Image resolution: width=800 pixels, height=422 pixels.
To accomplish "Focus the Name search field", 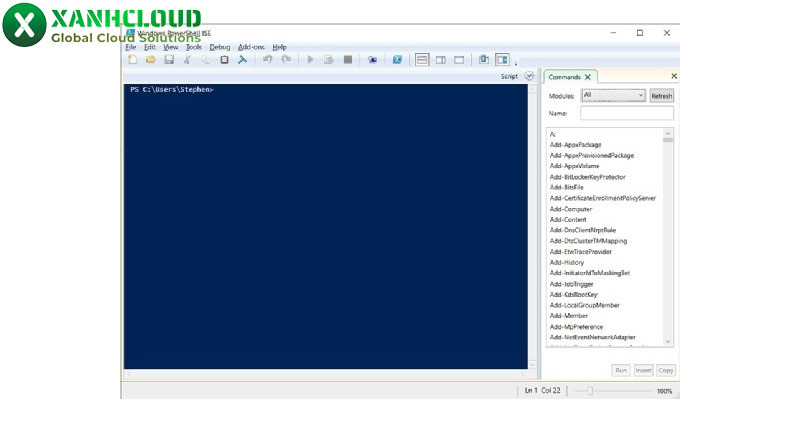I will [627, 113].
